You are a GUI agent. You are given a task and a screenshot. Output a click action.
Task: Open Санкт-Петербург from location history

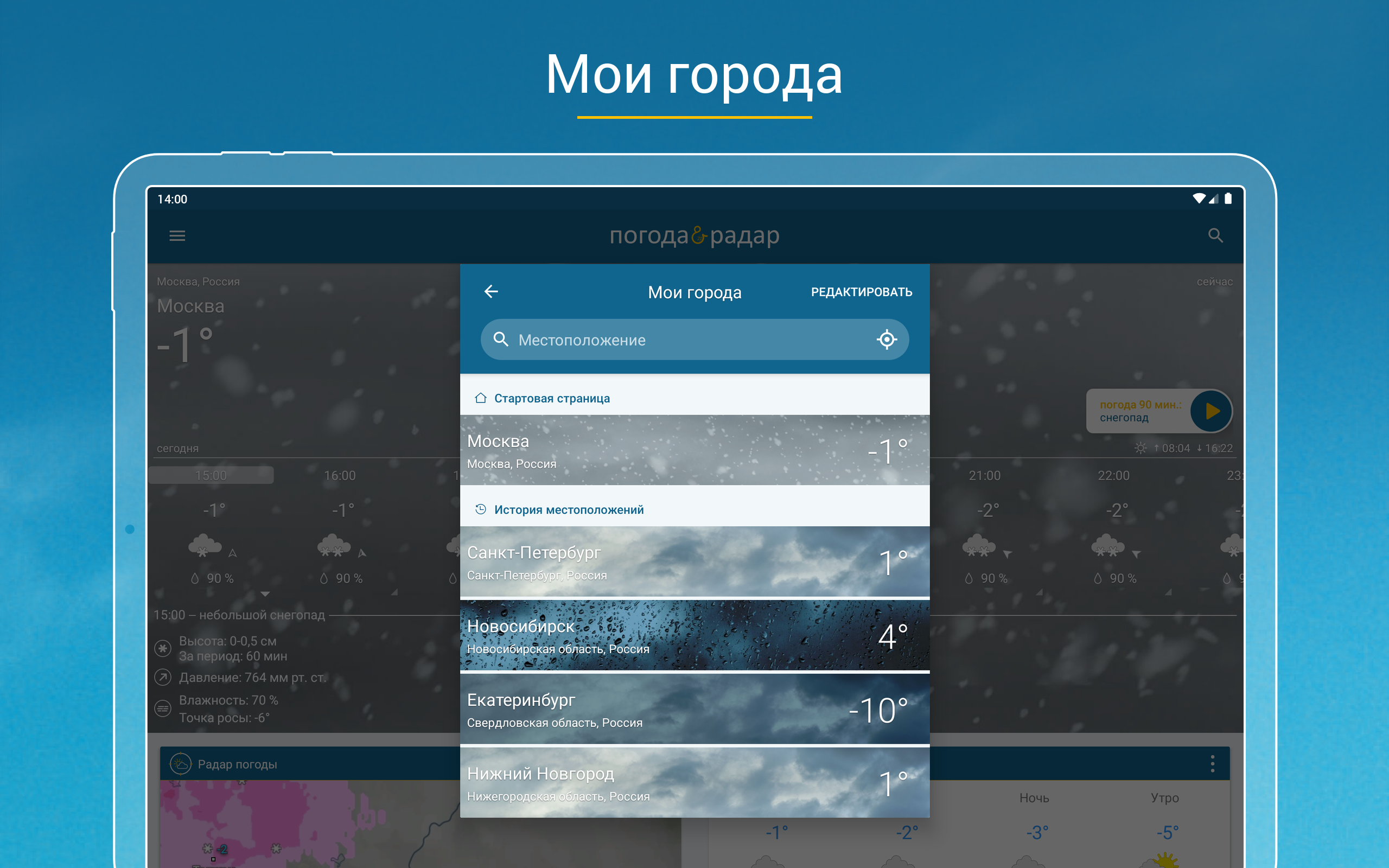point(694,561)
